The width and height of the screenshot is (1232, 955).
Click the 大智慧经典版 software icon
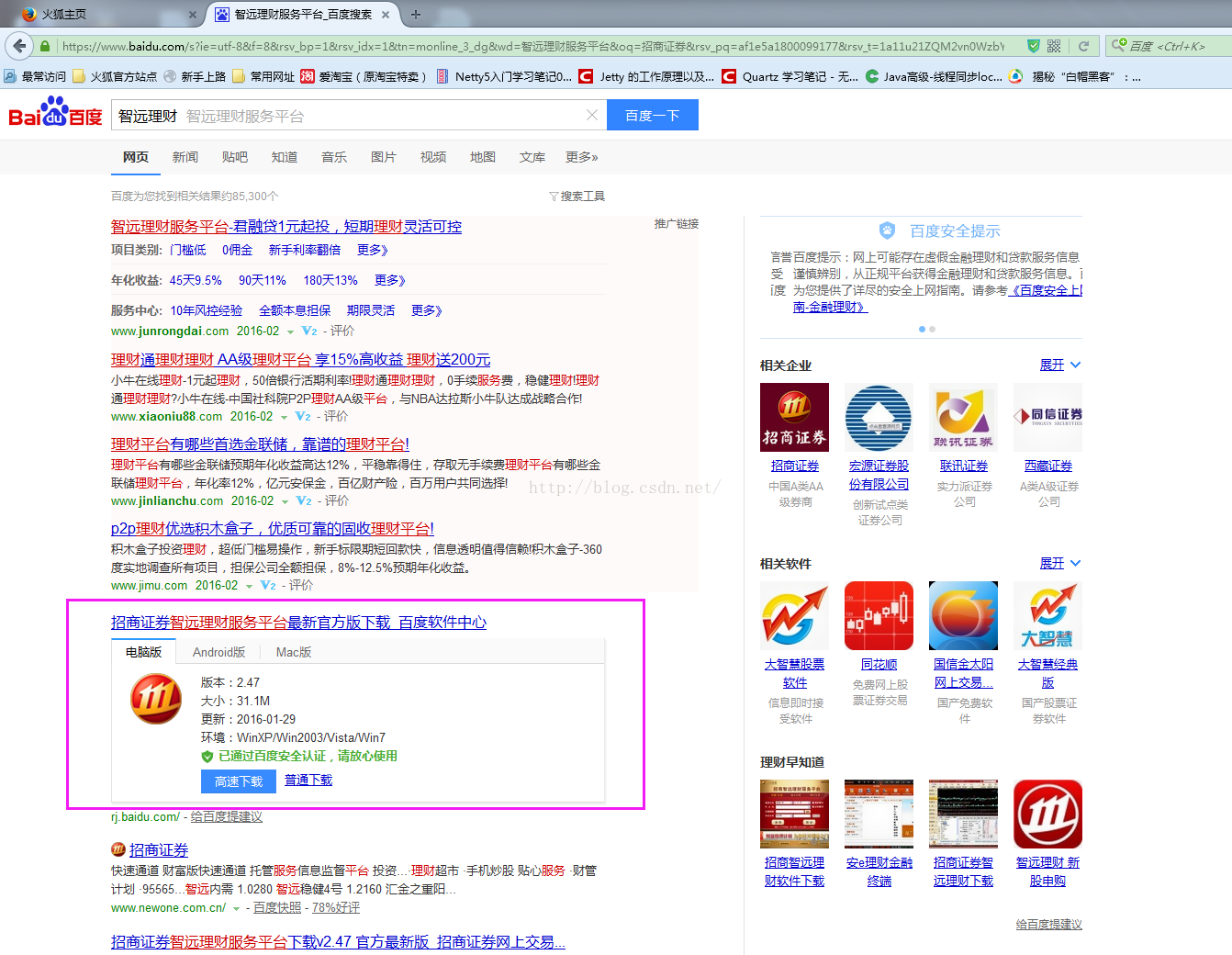pos(1048,616)
